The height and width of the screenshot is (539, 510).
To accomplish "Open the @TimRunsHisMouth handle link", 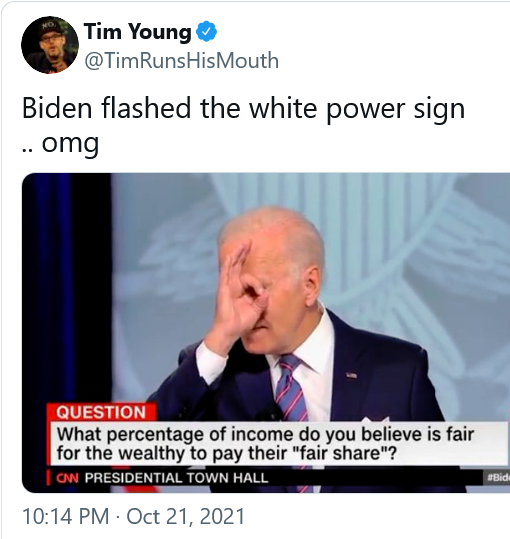I will [x=182, y=60].
